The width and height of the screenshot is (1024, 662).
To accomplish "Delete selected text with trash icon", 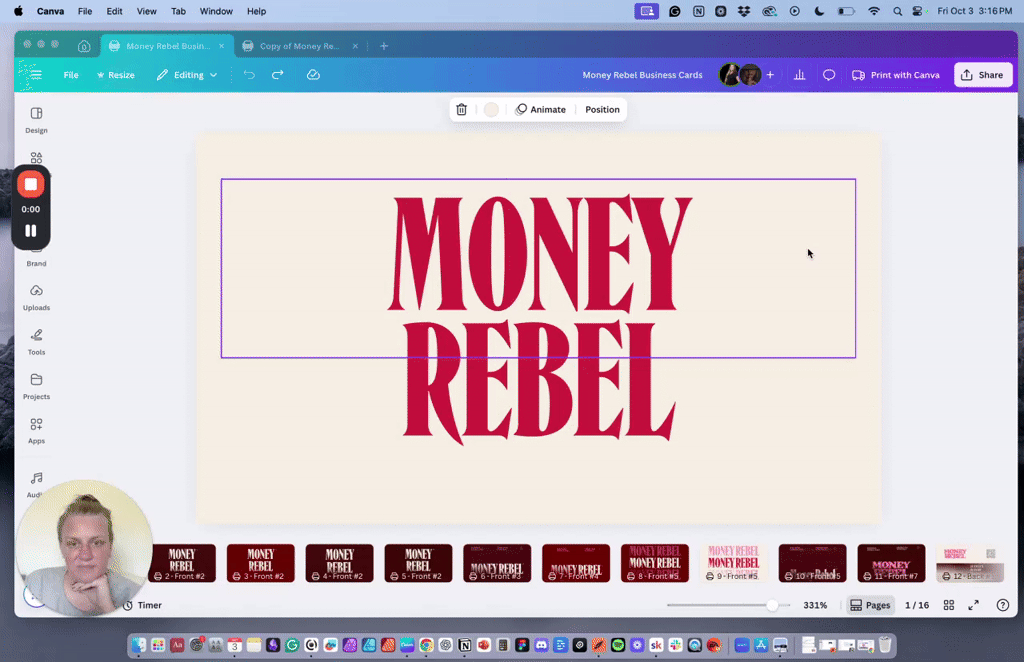I will click(461, 109).
